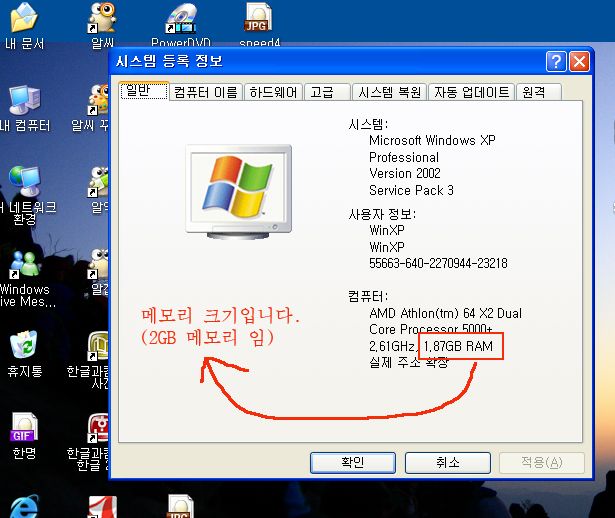Click the help question mark button
The image size is (615, 518).
click(x=556, y=62)
